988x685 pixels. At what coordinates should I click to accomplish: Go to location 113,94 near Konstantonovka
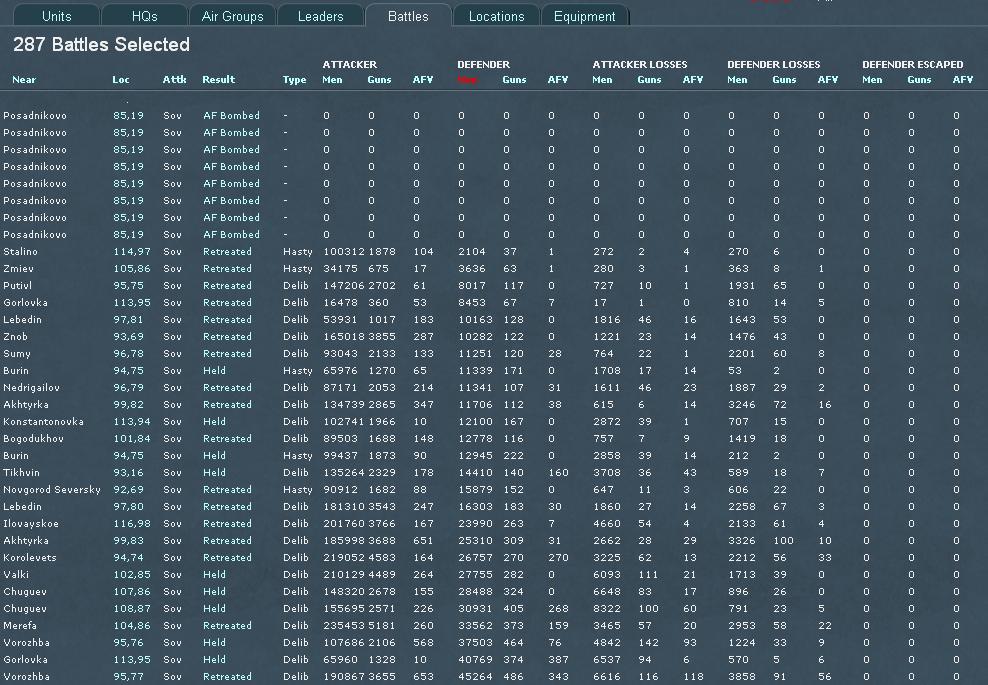132,422
